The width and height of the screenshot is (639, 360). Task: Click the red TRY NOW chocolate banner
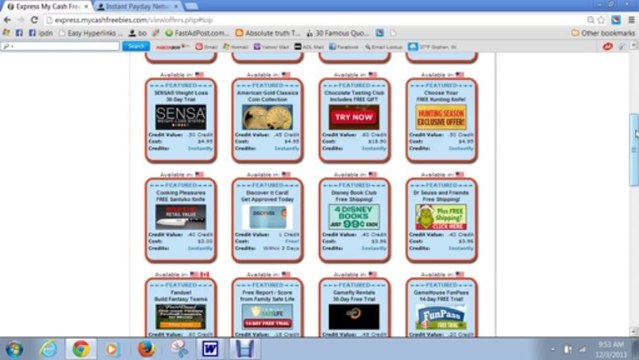click(x=354, y=117)
